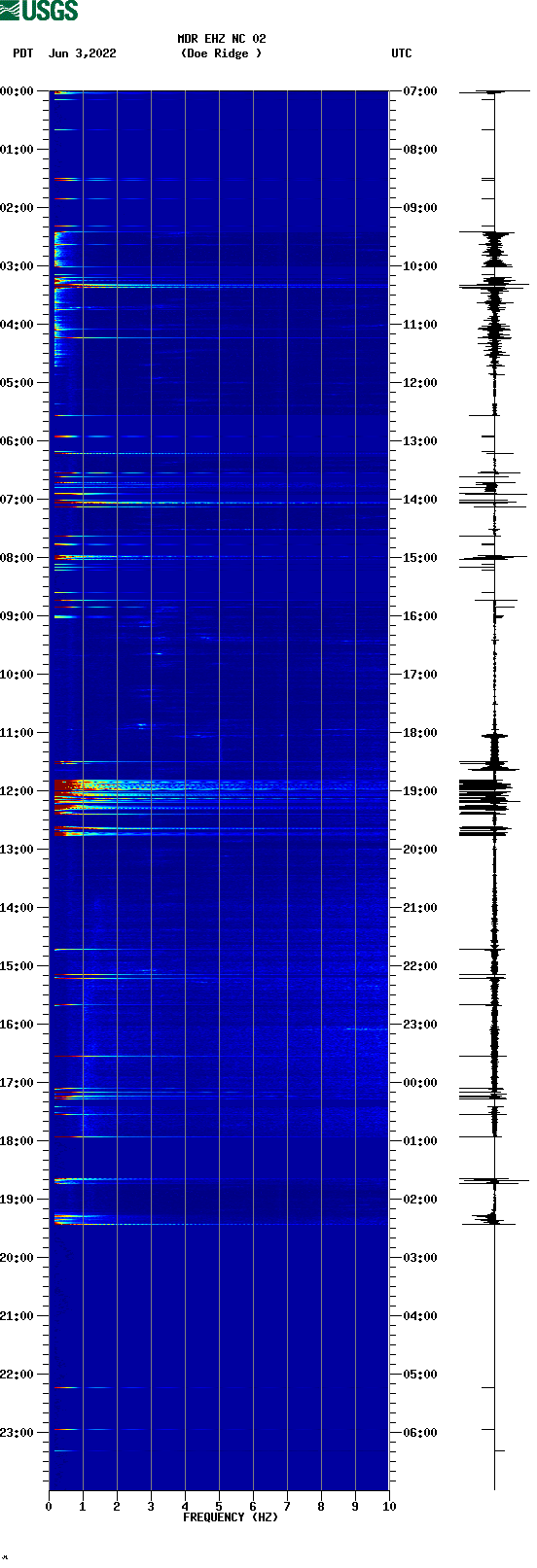Click the 00:00 UTC time tick label
This screenshot has height=1568, width=537.
[420, 1083]
